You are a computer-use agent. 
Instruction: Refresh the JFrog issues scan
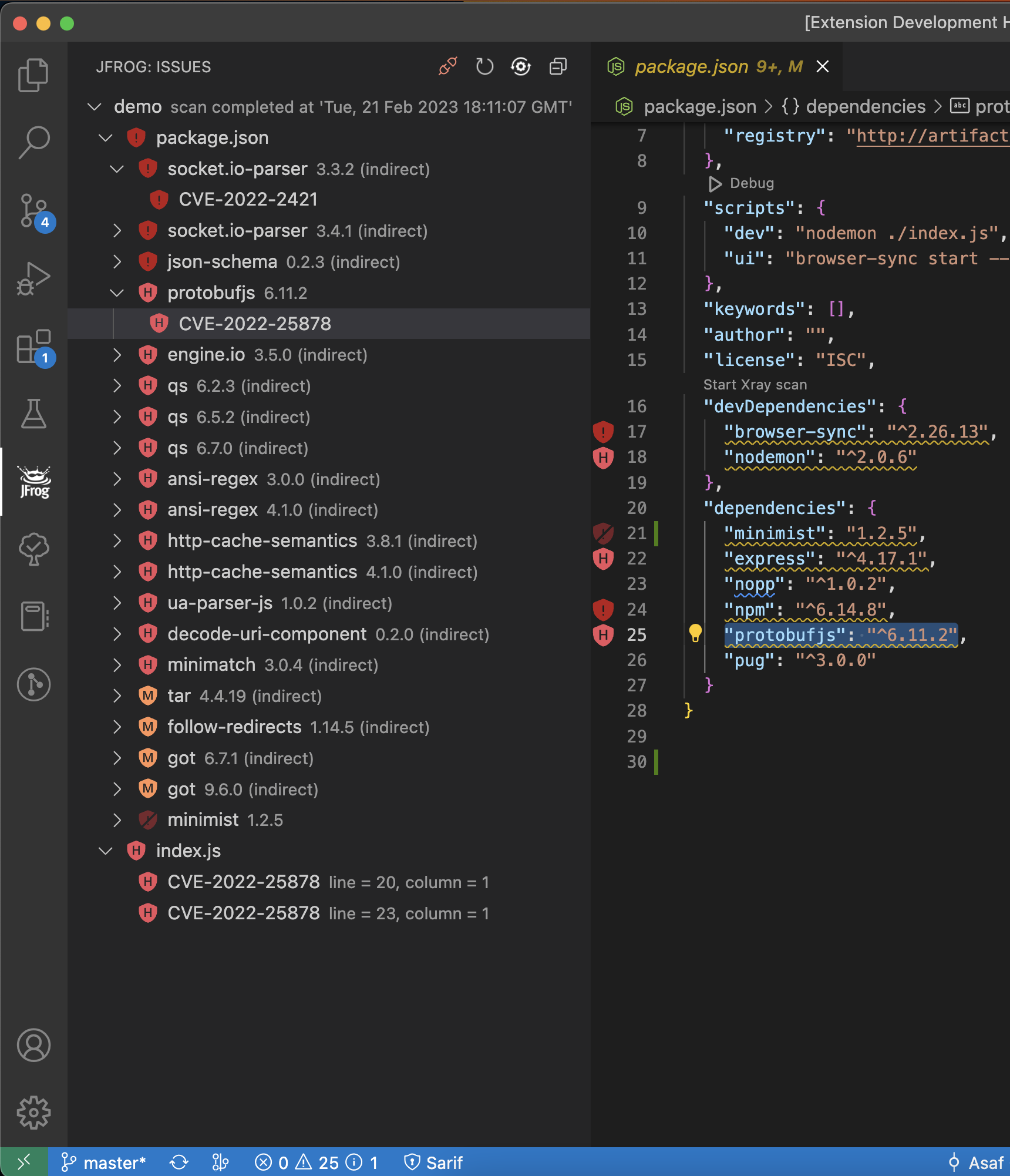tap(484, 66)
